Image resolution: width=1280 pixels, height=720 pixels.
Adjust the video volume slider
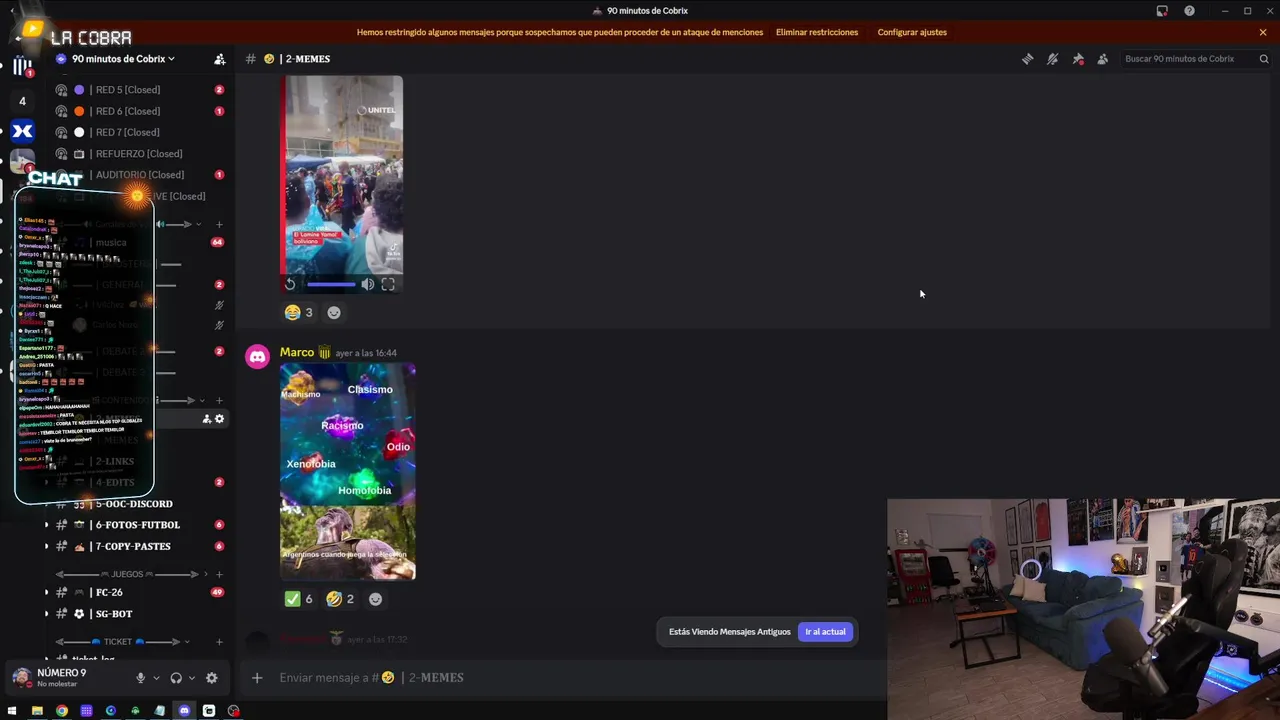coord(331,284)
